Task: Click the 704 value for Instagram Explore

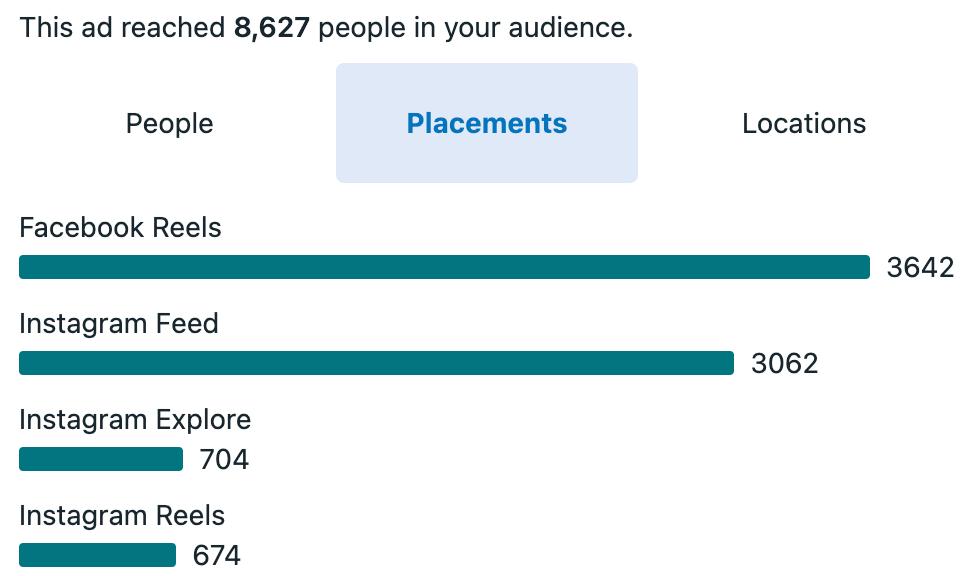Action: tap(224, 460)
